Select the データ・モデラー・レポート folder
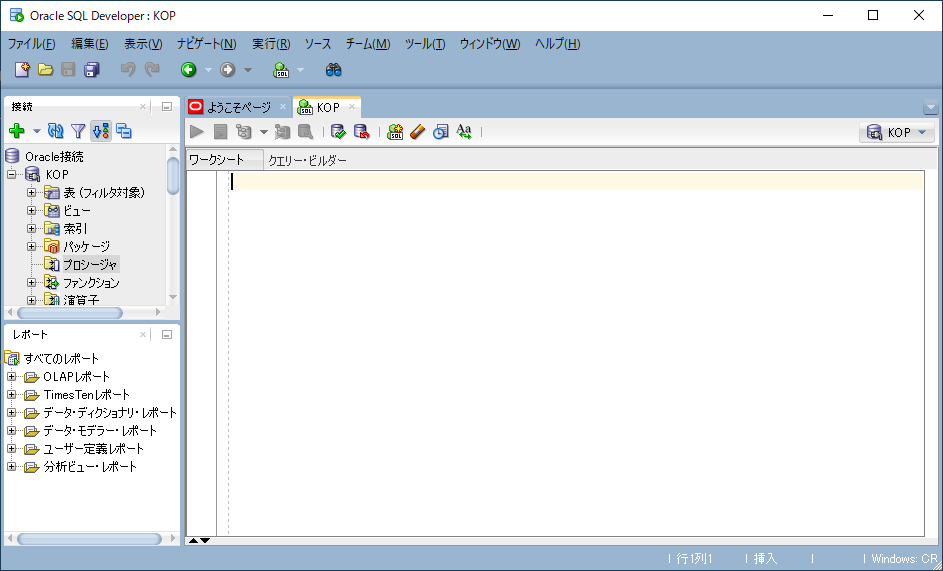 (x=100, y=431)
